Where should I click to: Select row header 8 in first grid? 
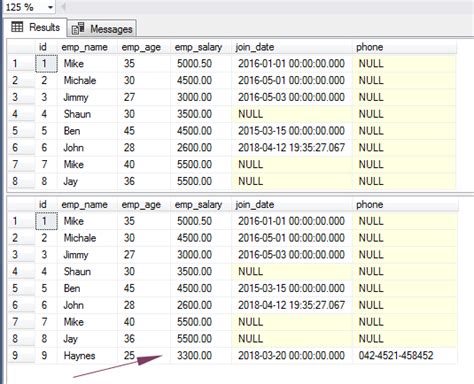(21, 181)
